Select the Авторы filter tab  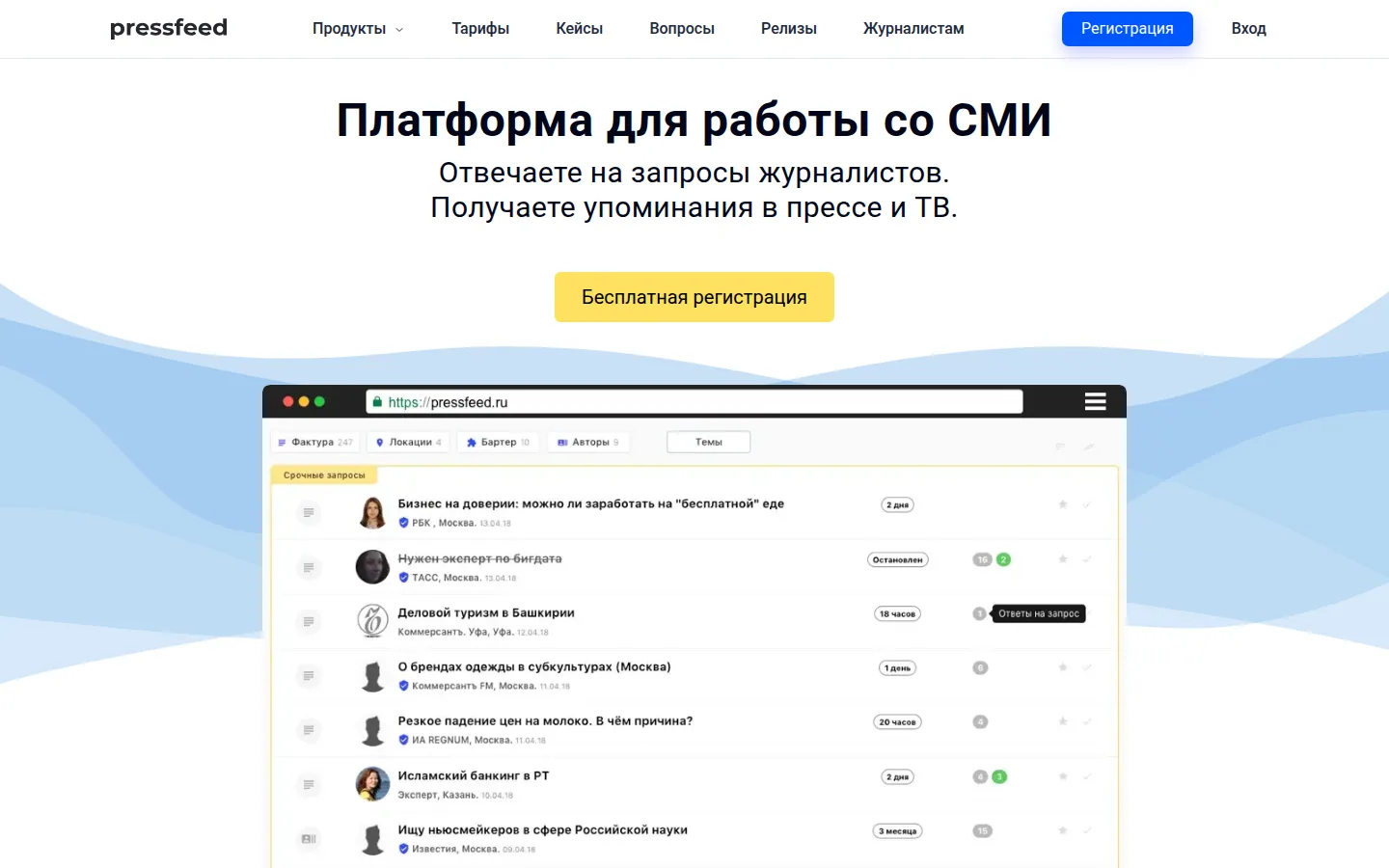(x=588, y=442)
